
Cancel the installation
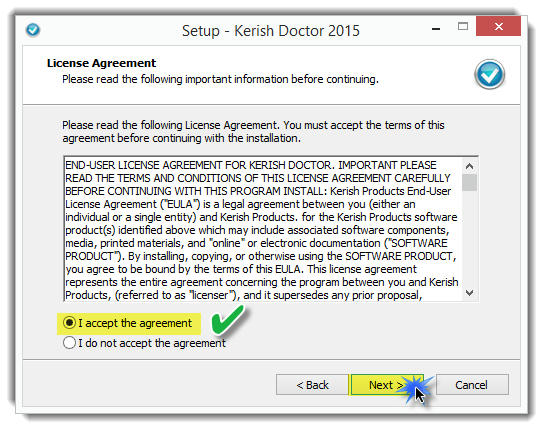pyautogui.click(x=472, y=385)
